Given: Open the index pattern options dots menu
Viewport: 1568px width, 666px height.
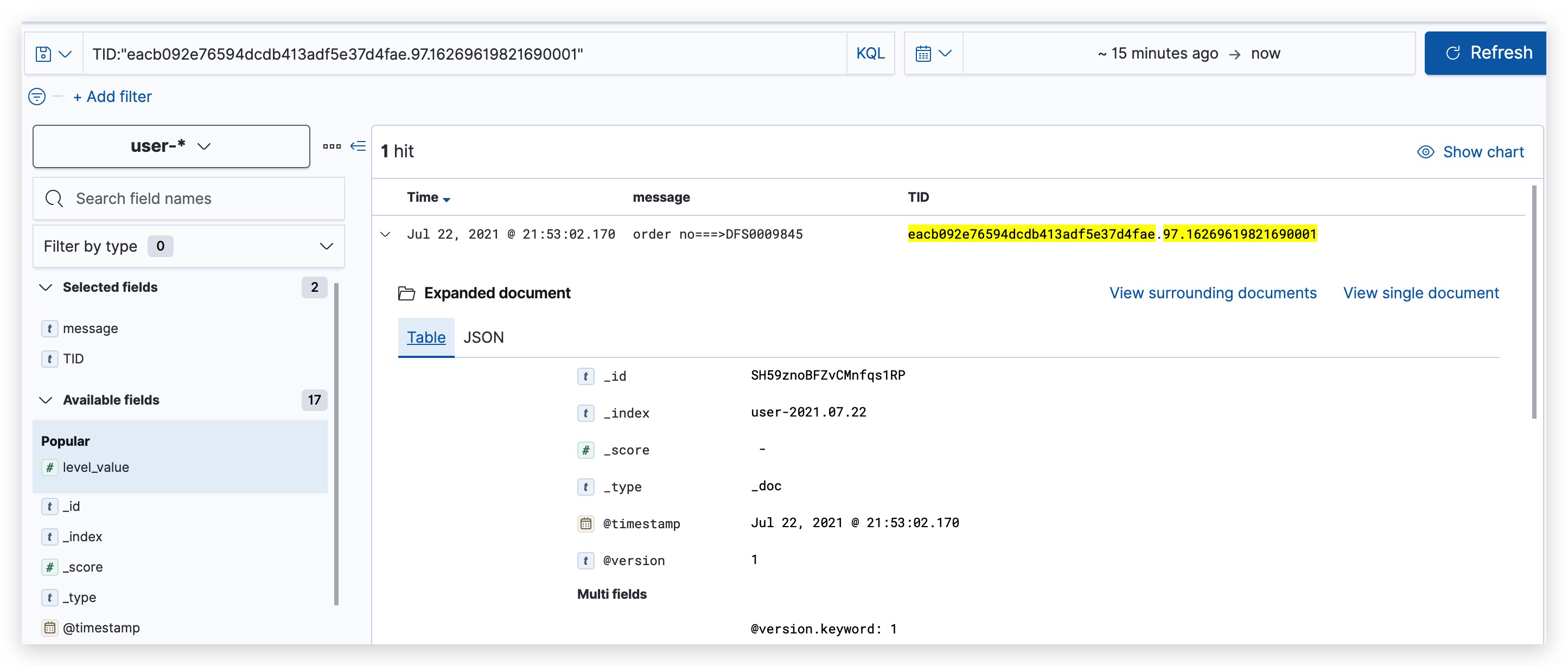Looking at the screenshot, I should 332,146.
